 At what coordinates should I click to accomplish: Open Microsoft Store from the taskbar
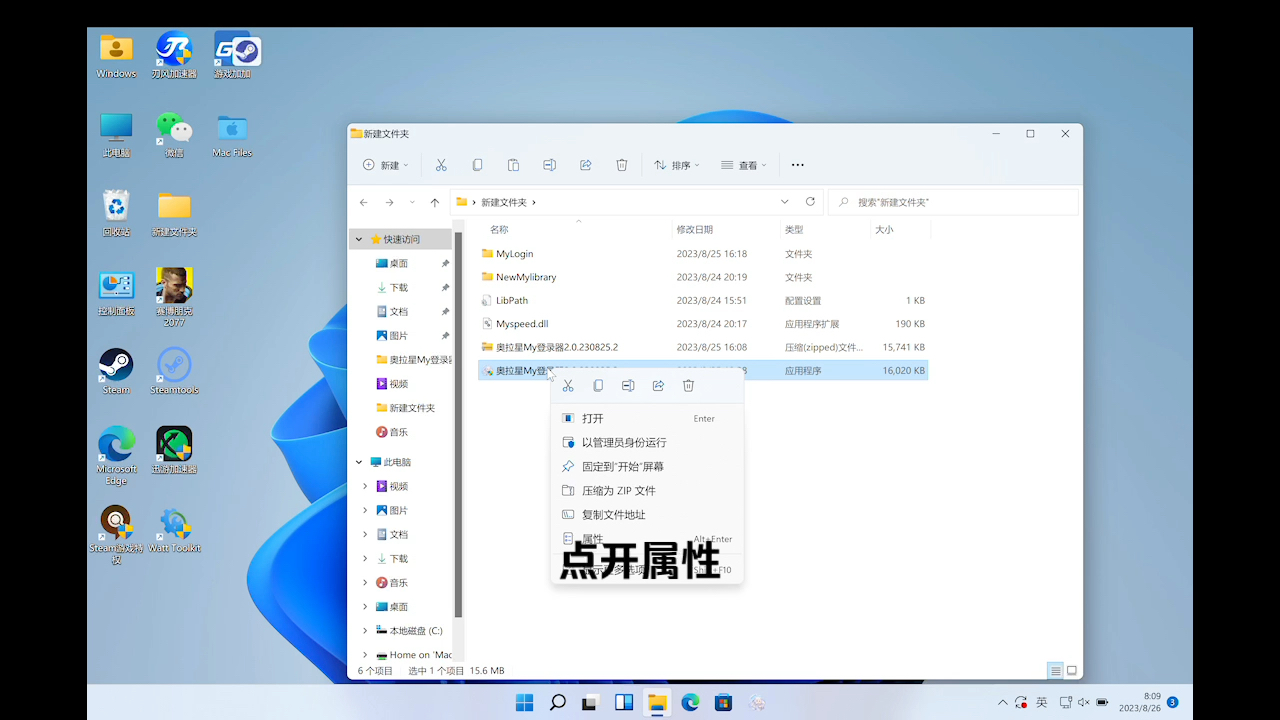point(723,702)
